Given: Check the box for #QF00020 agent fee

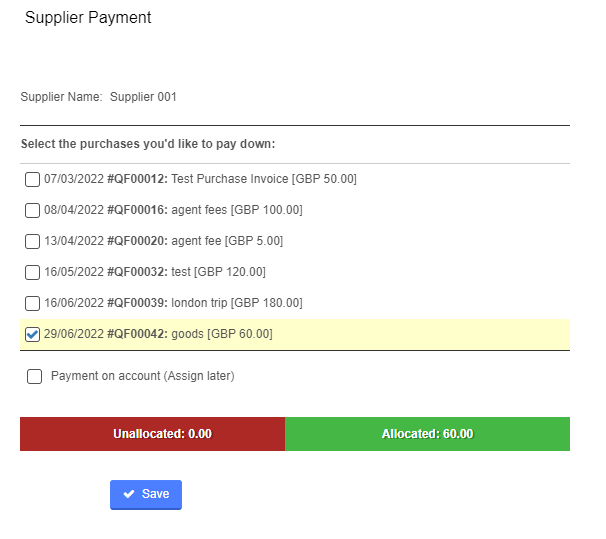Looking at the screenshot, I should tap(32, 241).
